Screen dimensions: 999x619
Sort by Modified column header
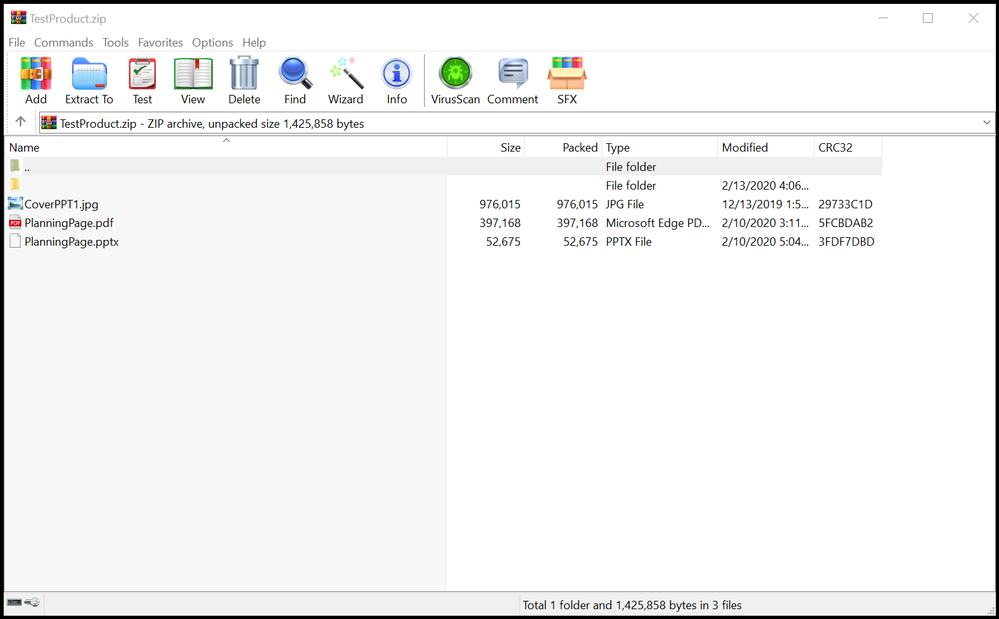[745, 148]
